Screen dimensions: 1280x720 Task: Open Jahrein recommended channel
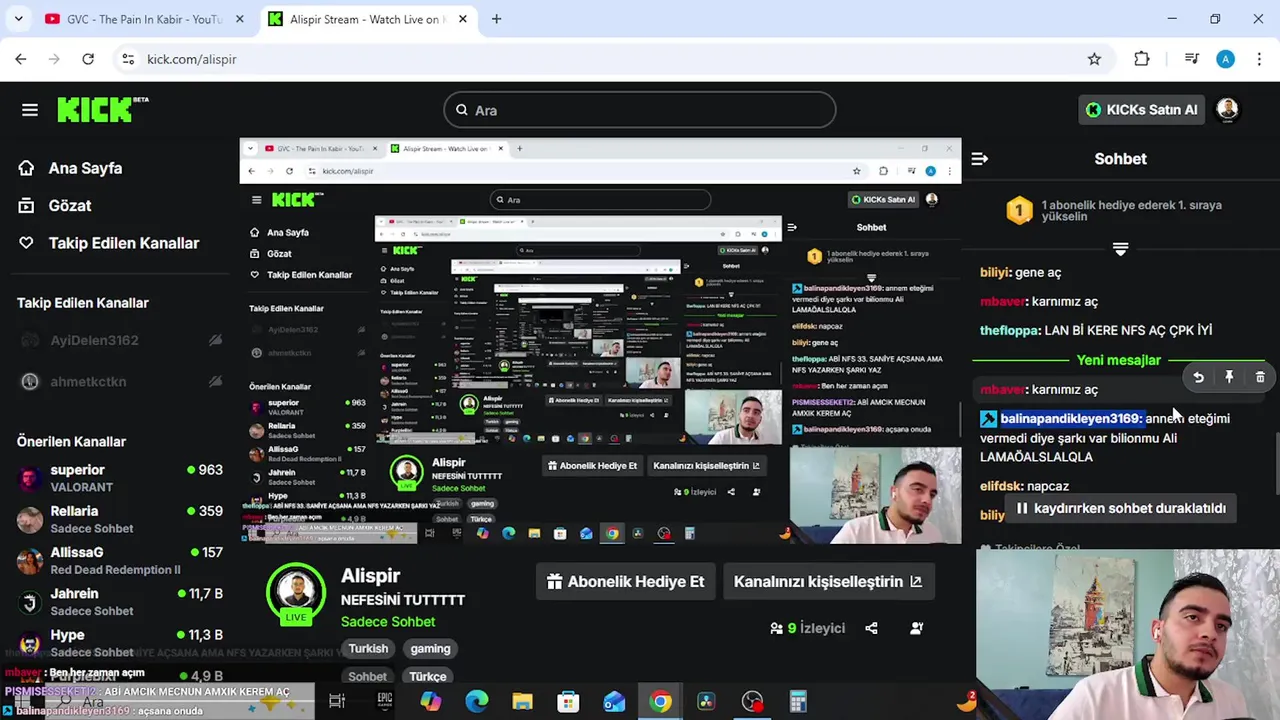[120, 602]
